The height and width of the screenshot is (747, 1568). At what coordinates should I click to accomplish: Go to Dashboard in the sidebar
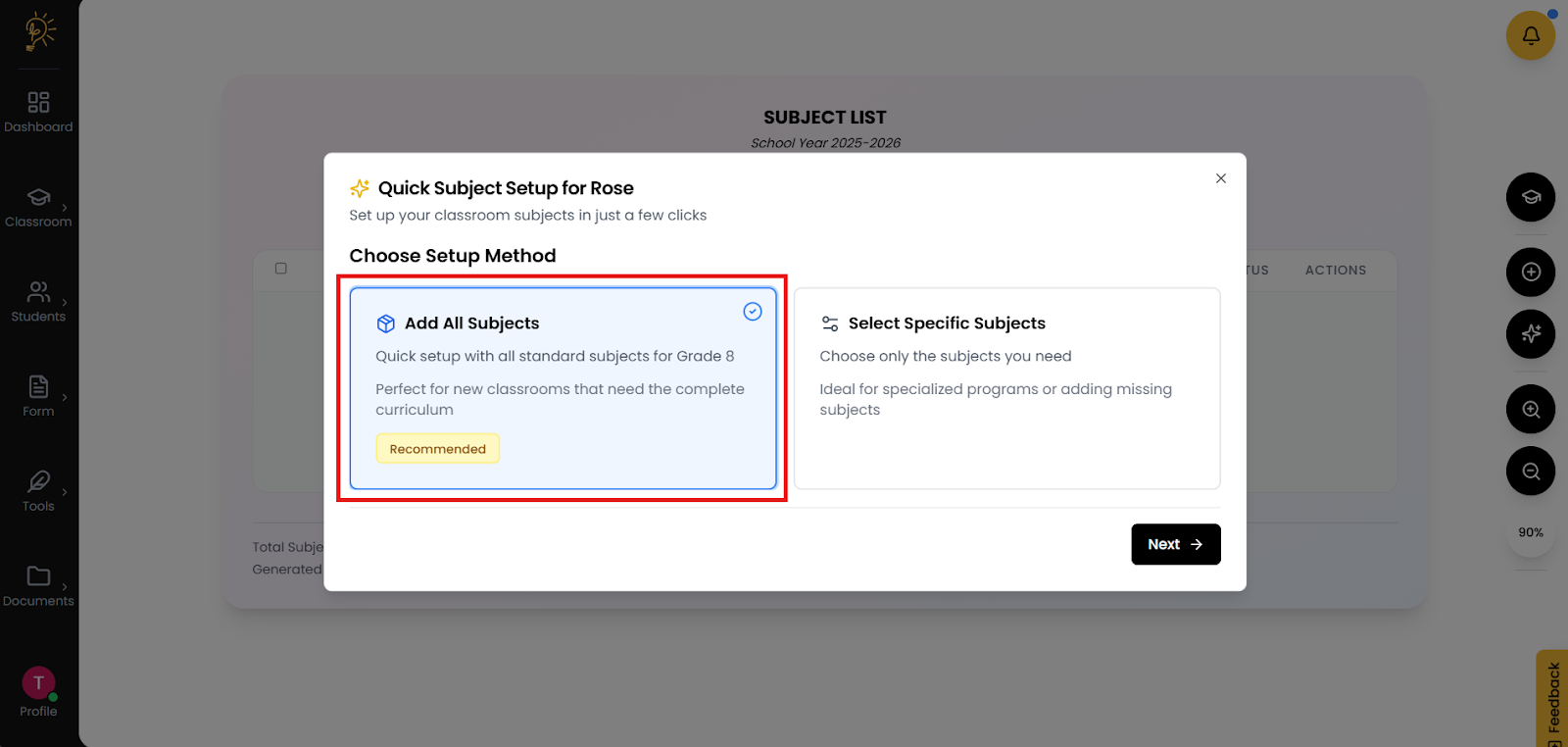point(38,112)
